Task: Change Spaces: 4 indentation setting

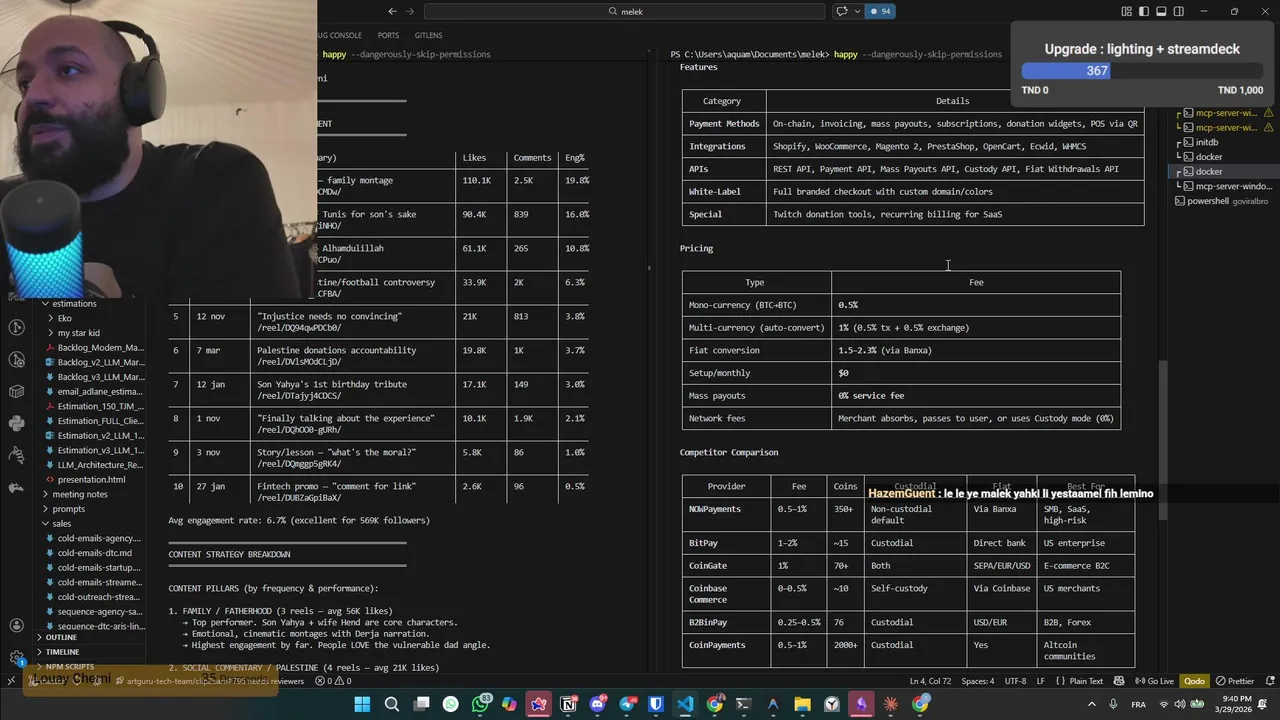Action: tap(978, 681)
